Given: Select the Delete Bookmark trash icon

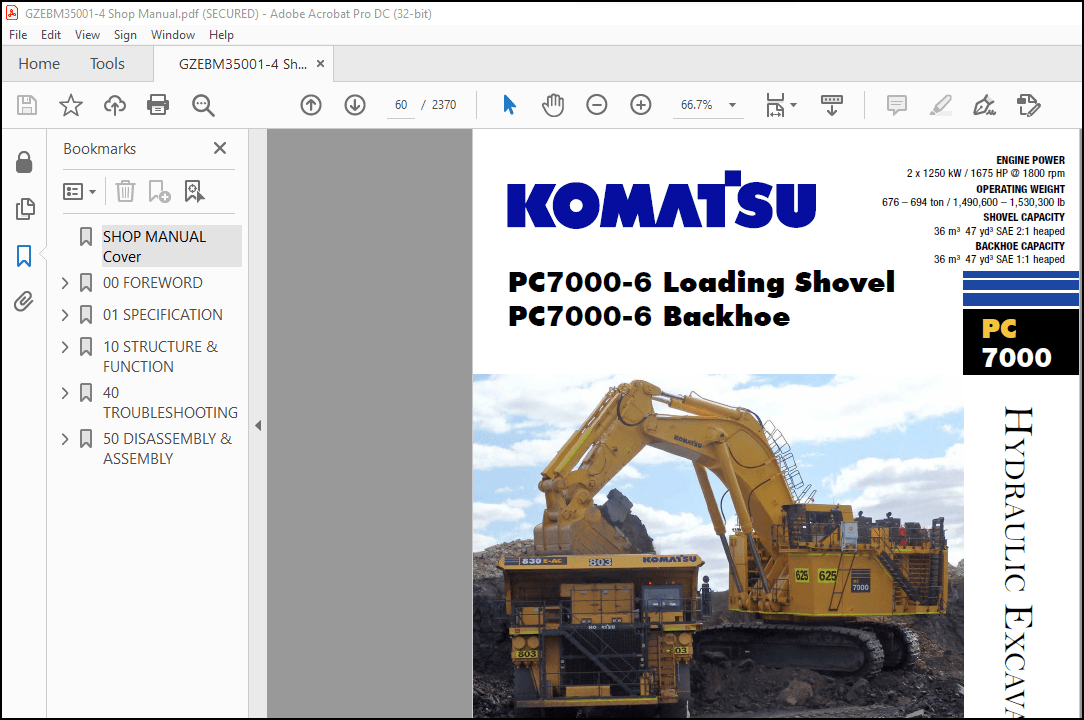Looking at the screenshot, I should [124, 191].
